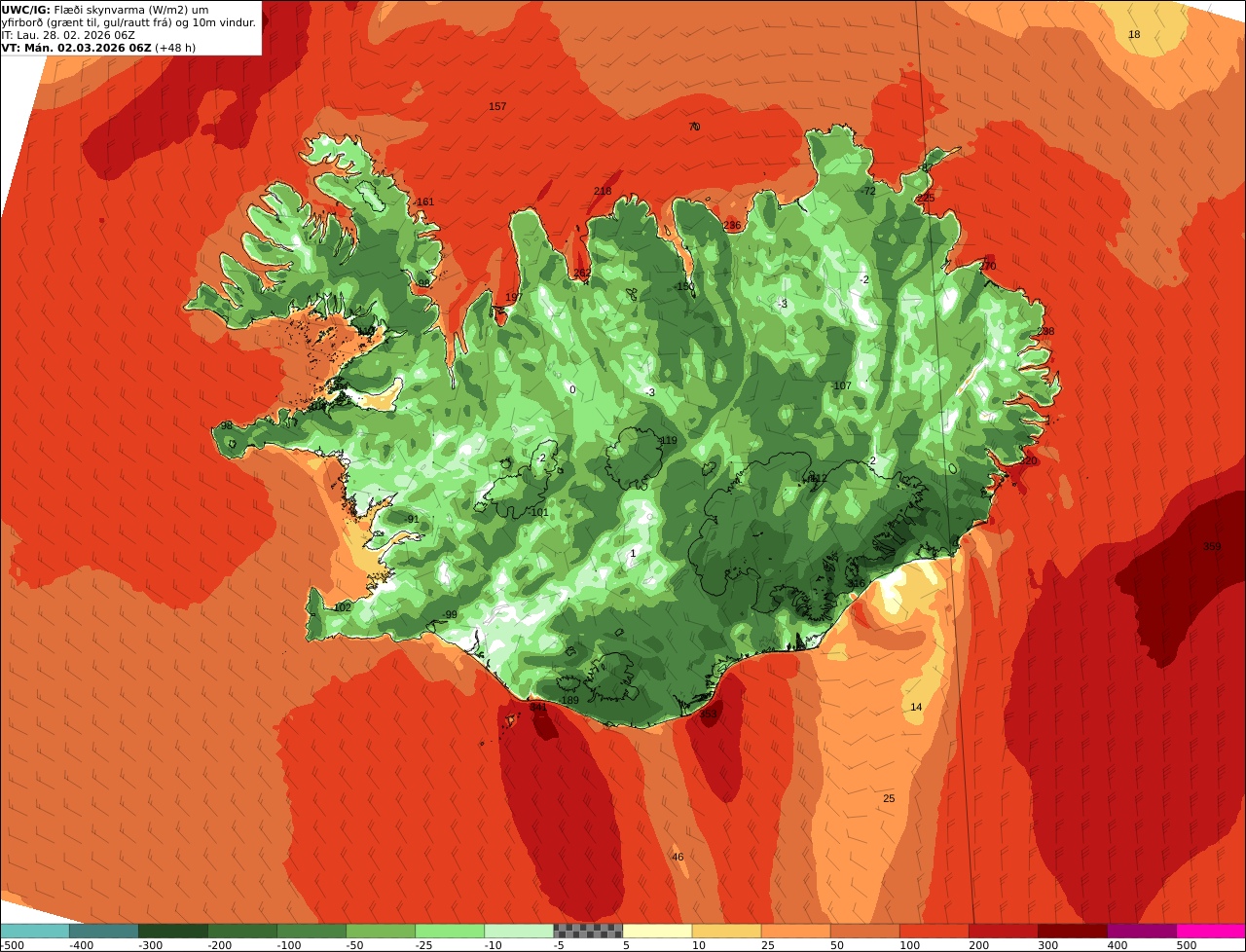Click the map value "-150"
This screenshot has width=1246, height=952.
click(x=684, y=286)
